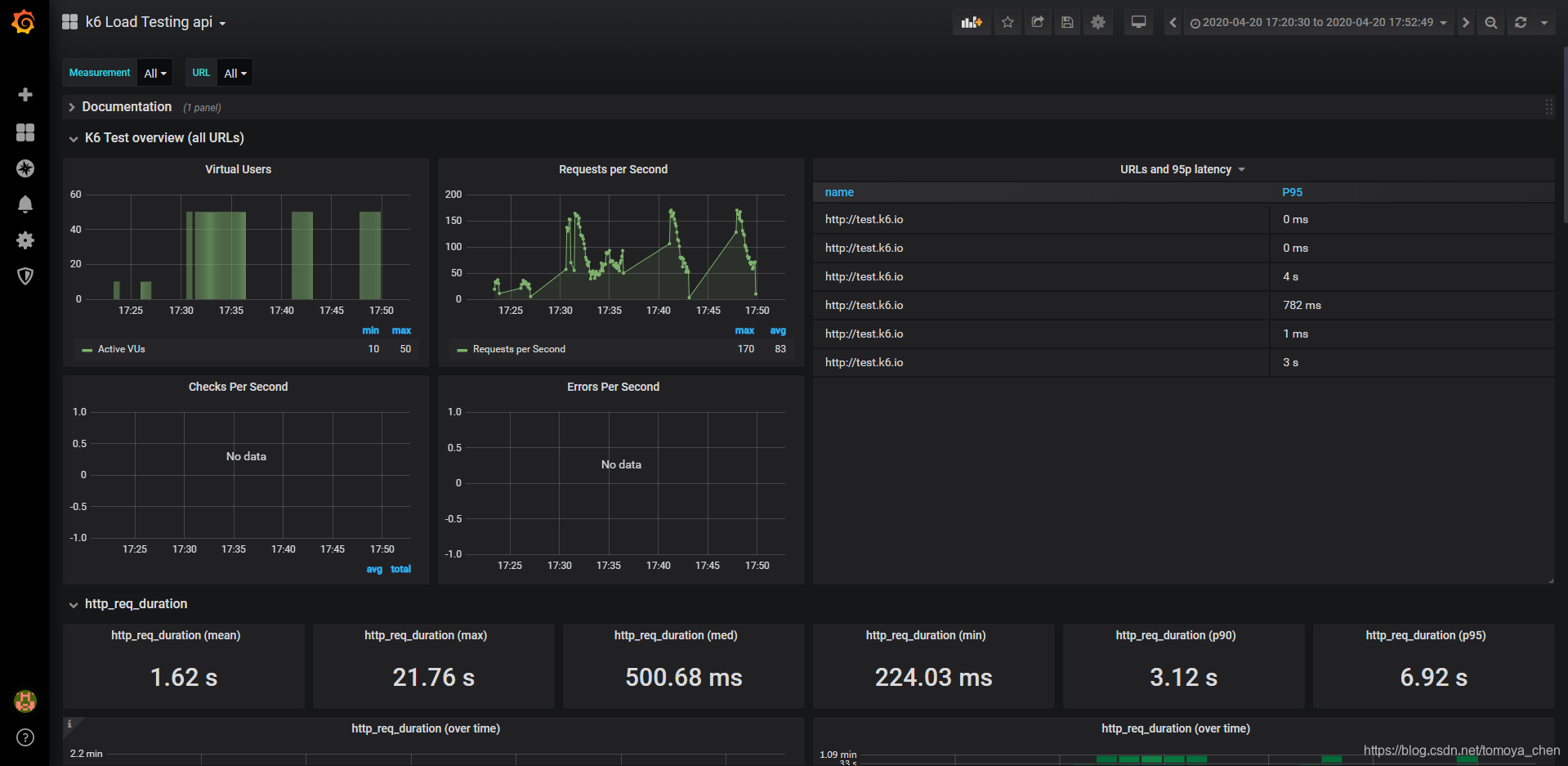This screenshot has width=1568, height=766.
Task: Sort Virtual Users legend by min
Action: (370, 330)
